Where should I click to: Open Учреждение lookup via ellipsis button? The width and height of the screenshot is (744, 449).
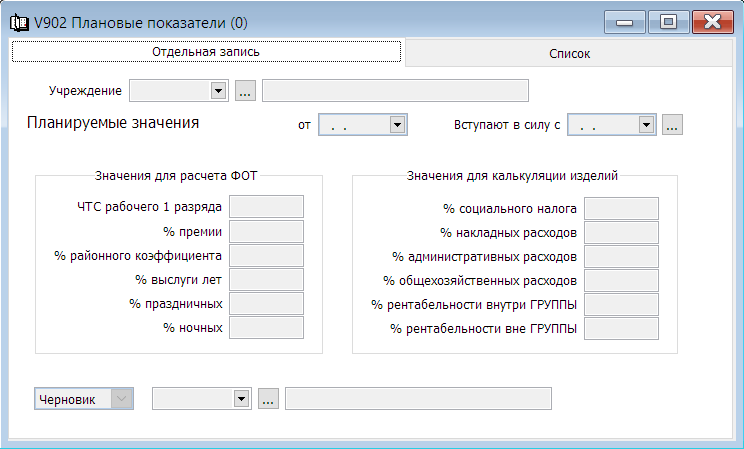(x=245, y=91)
